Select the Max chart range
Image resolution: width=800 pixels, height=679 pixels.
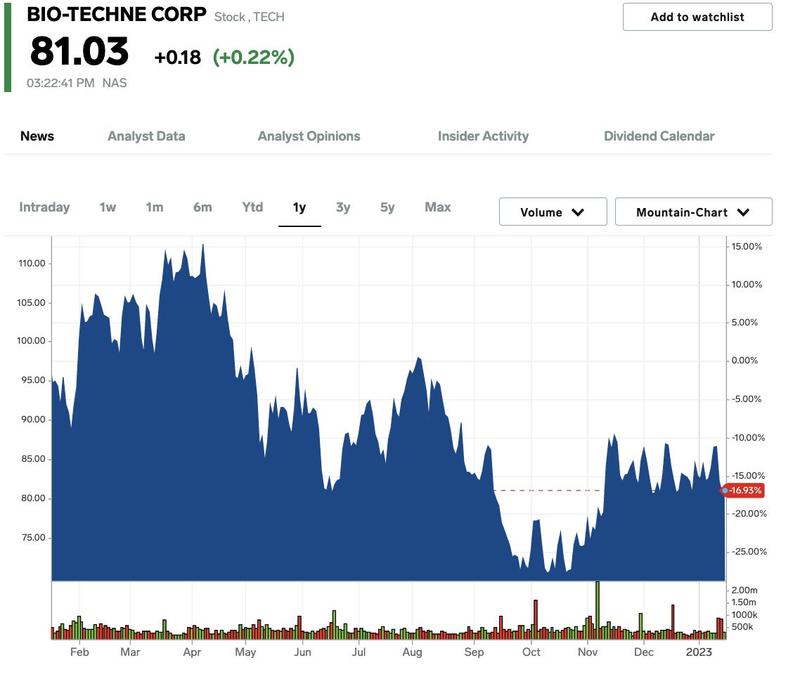(438, 207)
